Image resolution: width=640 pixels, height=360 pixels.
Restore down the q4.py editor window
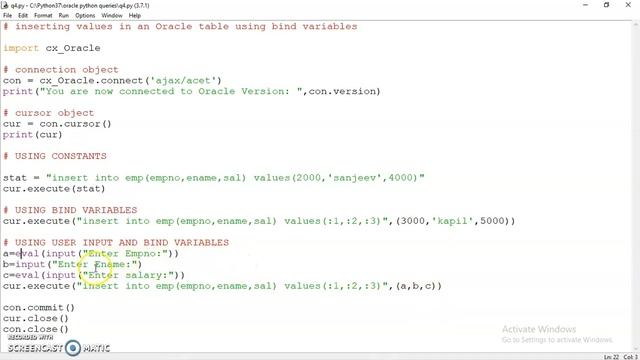pos(607,5)
